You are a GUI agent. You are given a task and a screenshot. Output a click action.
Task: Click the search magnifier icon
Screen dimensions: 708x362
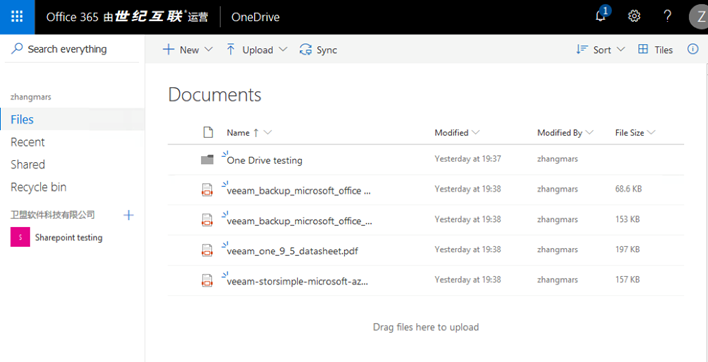pyautogui.click(x=17, y=49)
